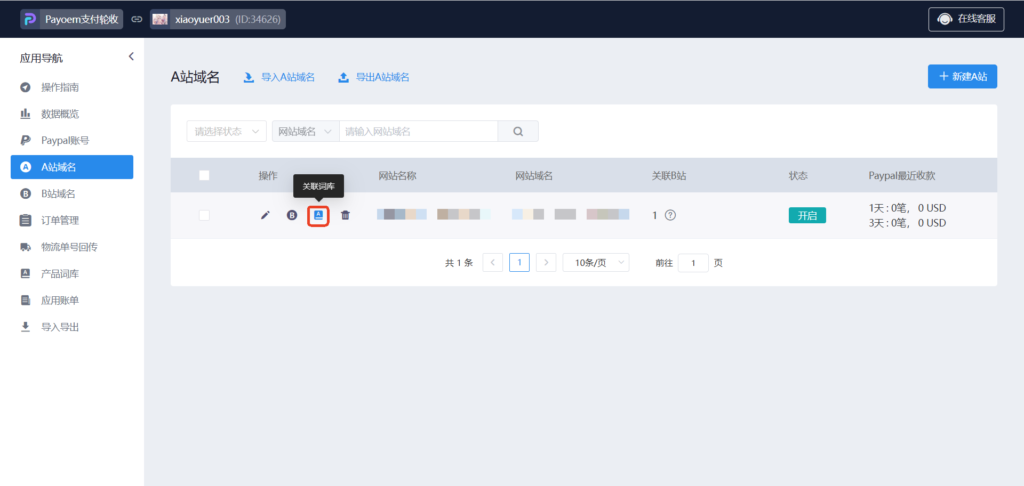Tick the checkbox in the first row
The width and height of the screenshot is (1024, 486).
point(204,215)
